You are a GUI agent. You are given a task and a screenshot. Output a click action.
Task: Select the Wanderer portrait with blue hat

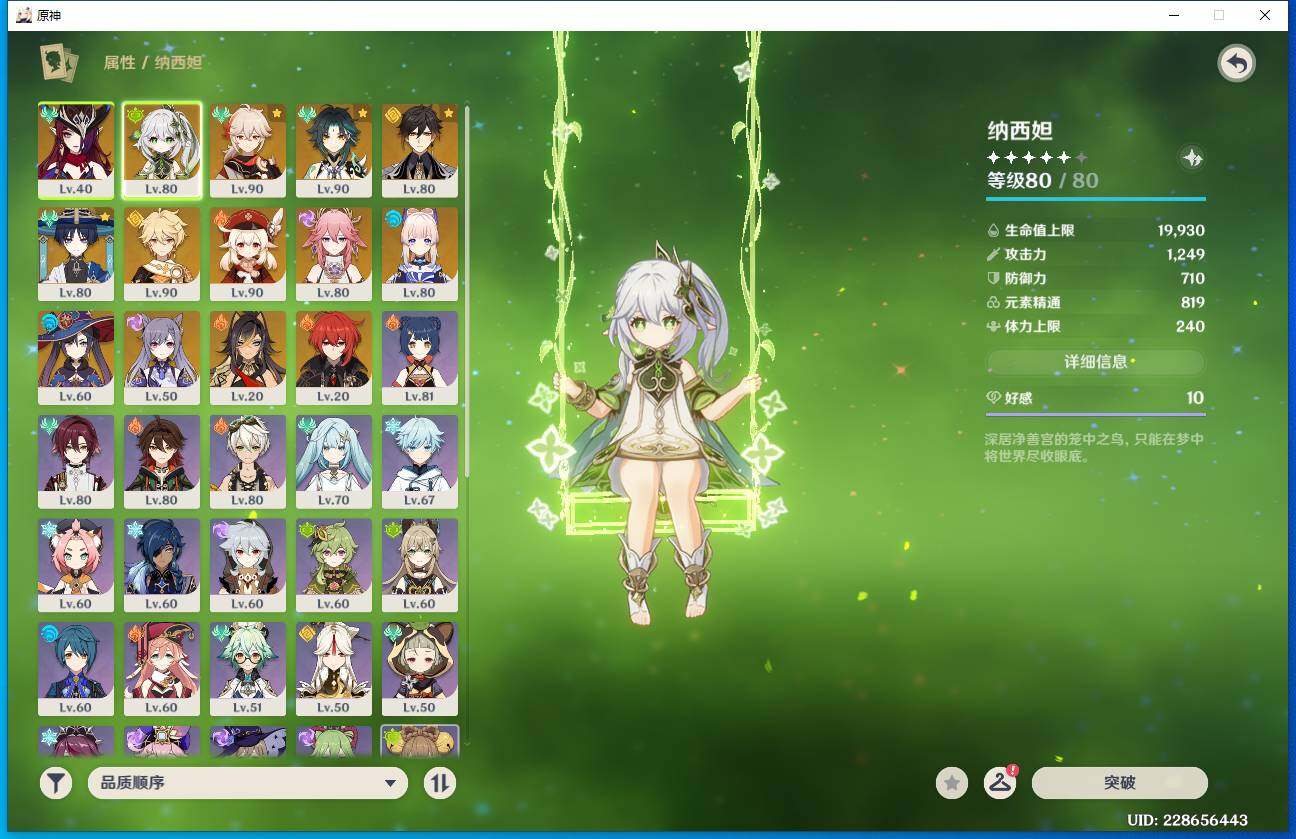click(x=76, y=254)
